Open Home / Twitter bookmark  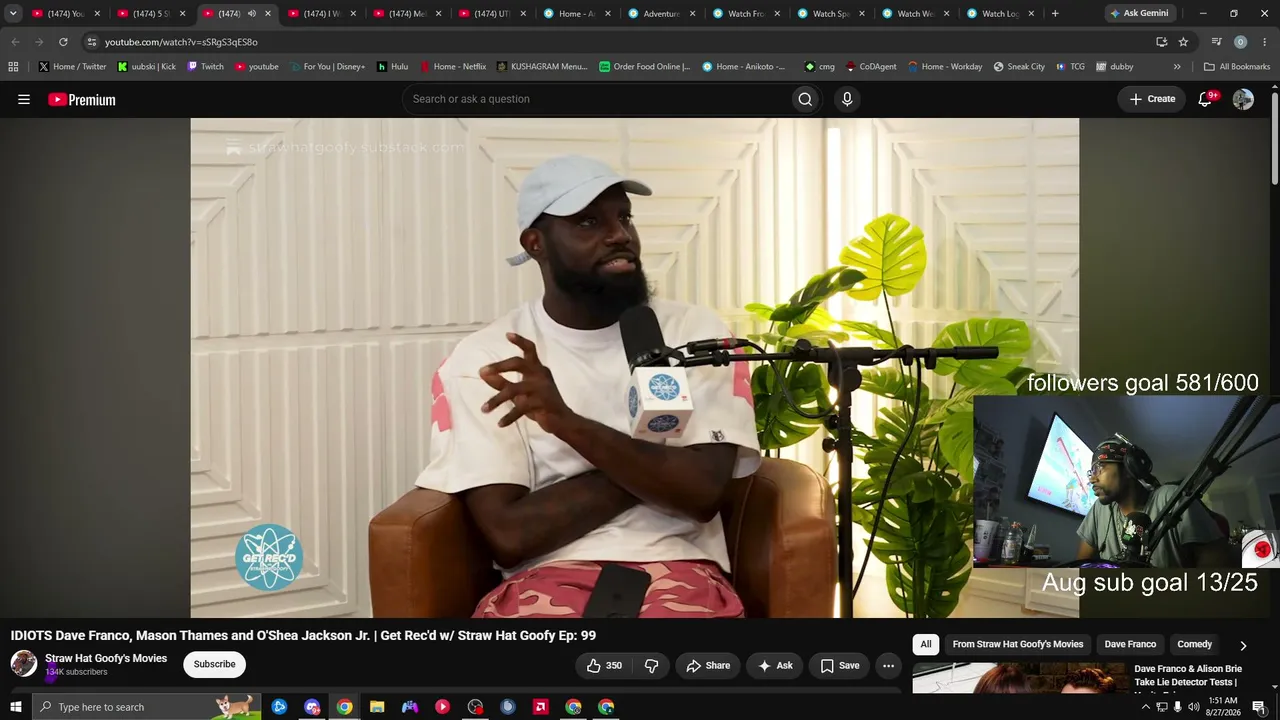click(x=72, y=67)
